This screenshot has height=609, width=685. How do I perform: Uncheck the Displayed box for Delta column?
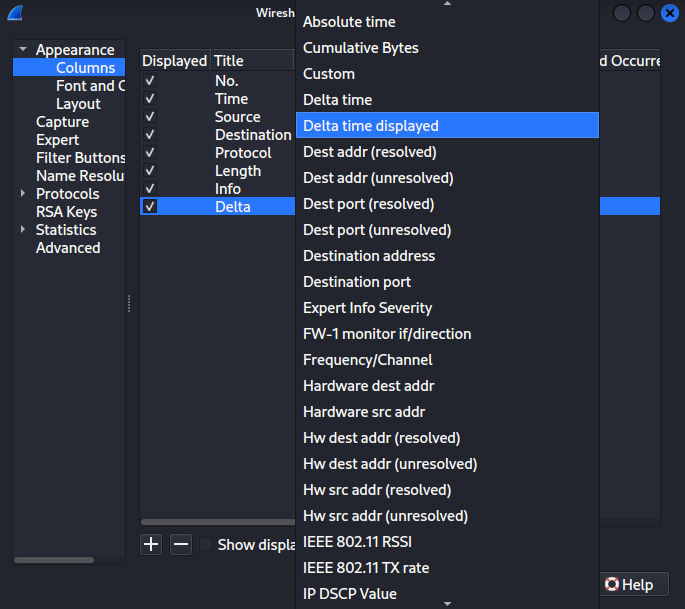click(x=150, y=207)
